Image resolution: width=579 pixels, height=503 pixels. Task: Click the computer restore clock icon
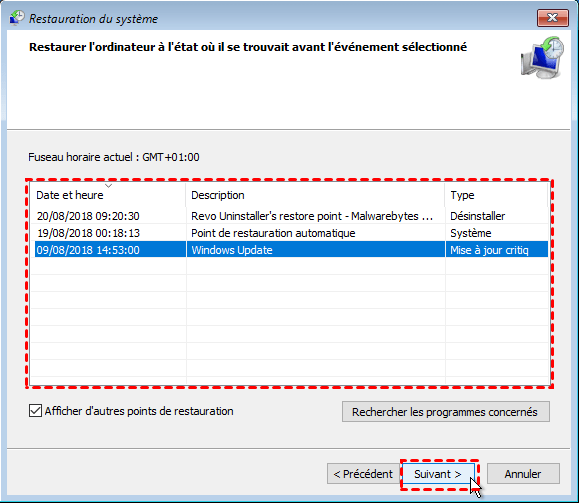pyautogui.click(x=542, y=58)
